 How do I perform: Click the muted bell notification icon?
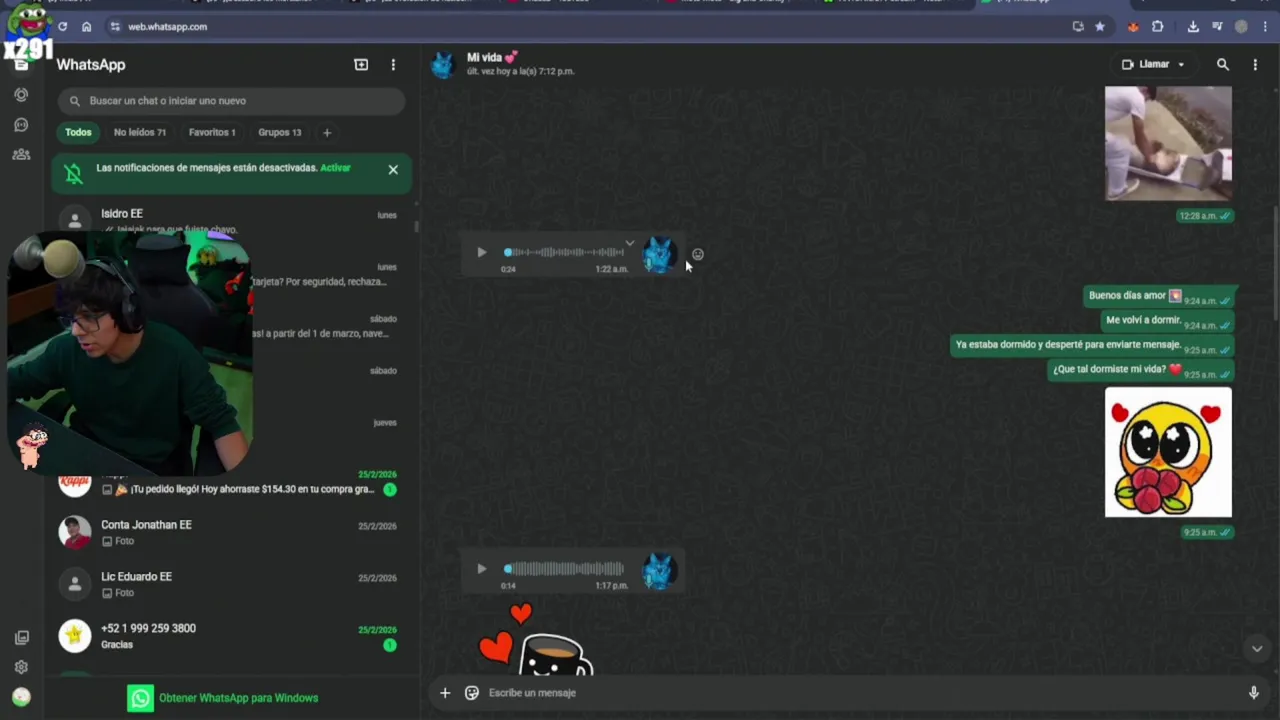74,173
